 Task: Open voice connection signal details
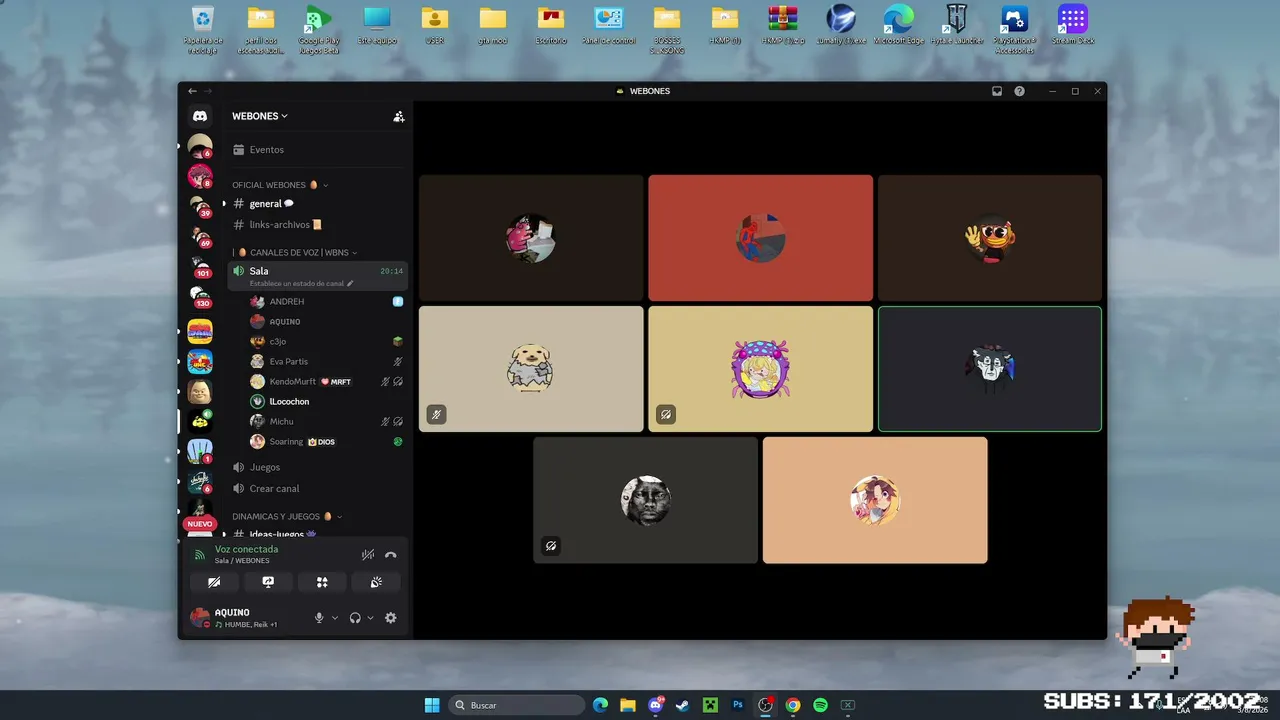pyautogui.click(x=200, y=554)
